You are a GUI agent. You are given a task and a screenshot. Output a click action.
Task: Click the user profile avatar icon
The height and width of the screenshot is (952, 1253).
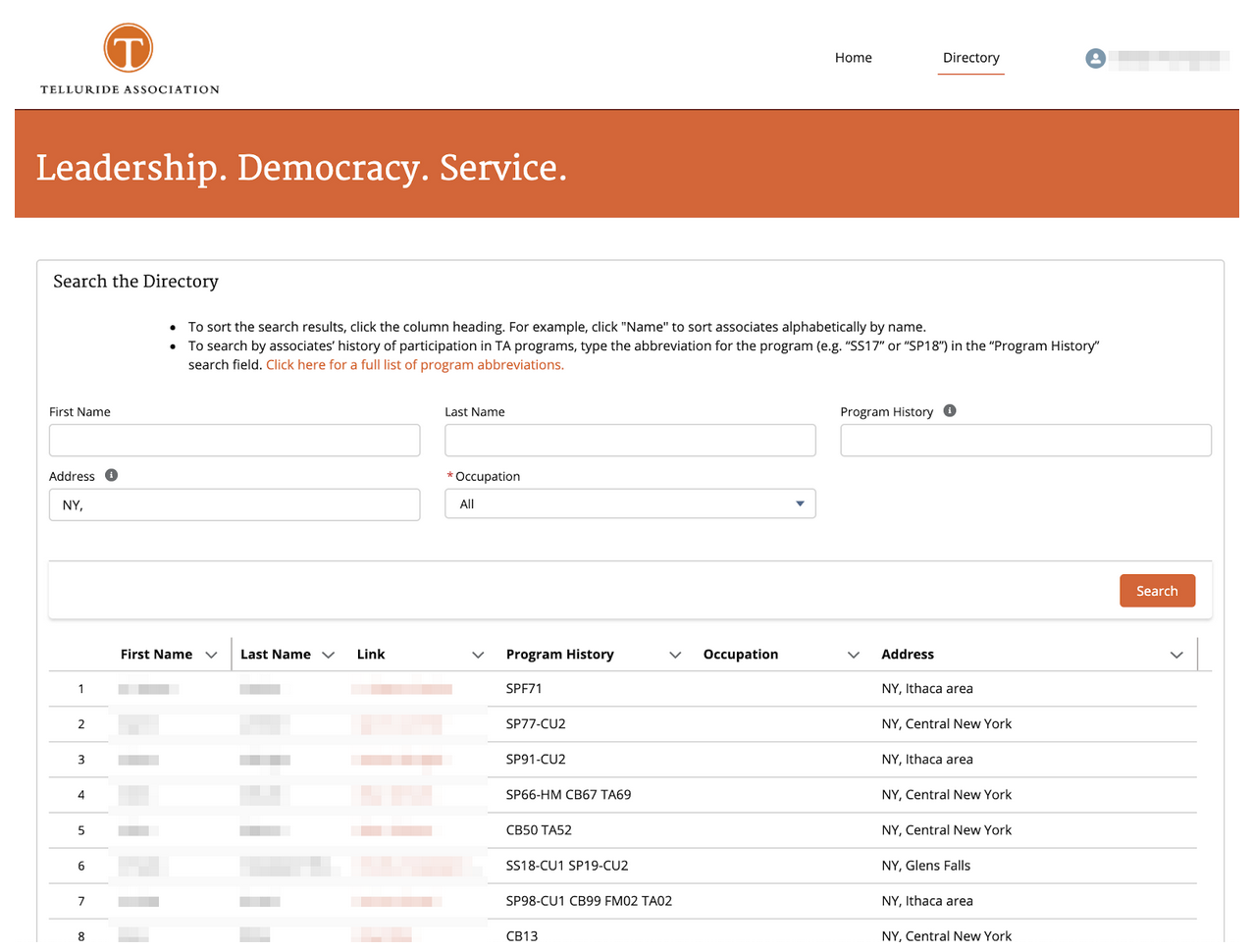(x=1095, y=59)
